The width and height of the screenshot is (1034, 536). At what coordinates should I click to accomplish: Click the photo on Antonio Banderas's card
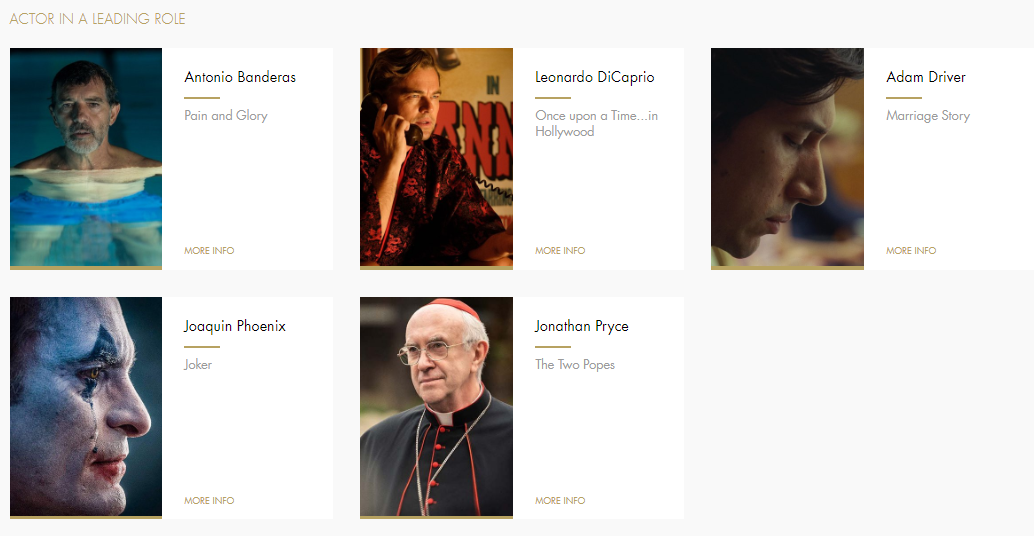click(x=86, y=158)
